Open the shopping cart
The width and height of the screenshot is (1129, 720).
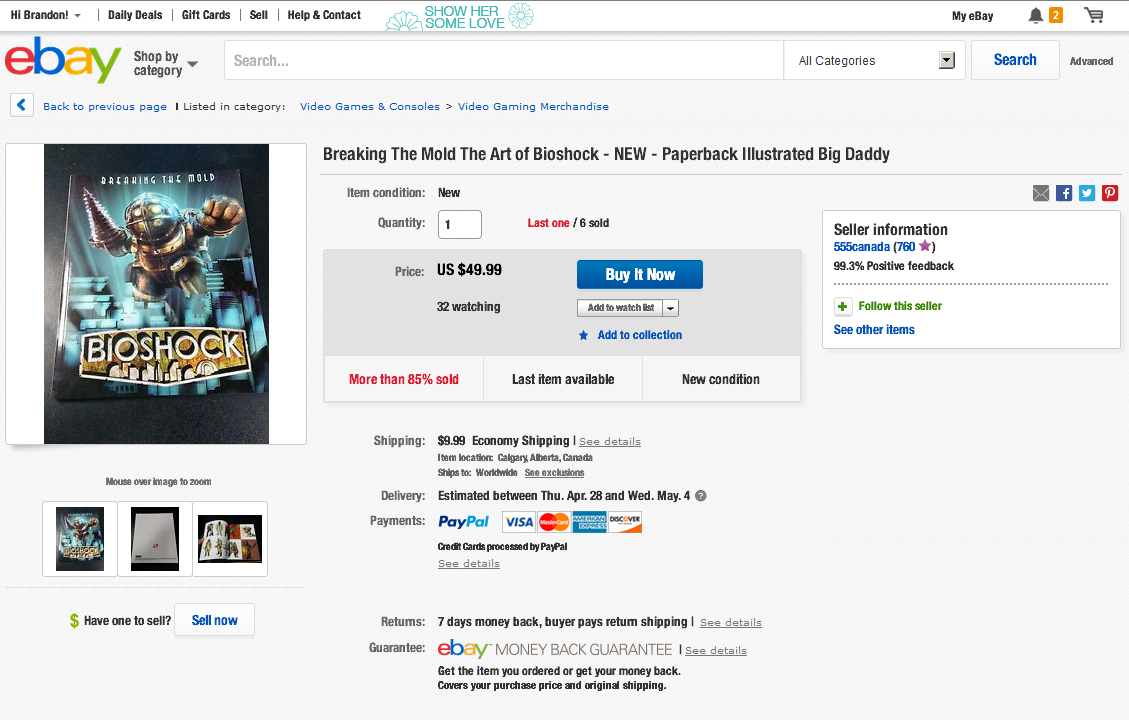(1094, 15)
